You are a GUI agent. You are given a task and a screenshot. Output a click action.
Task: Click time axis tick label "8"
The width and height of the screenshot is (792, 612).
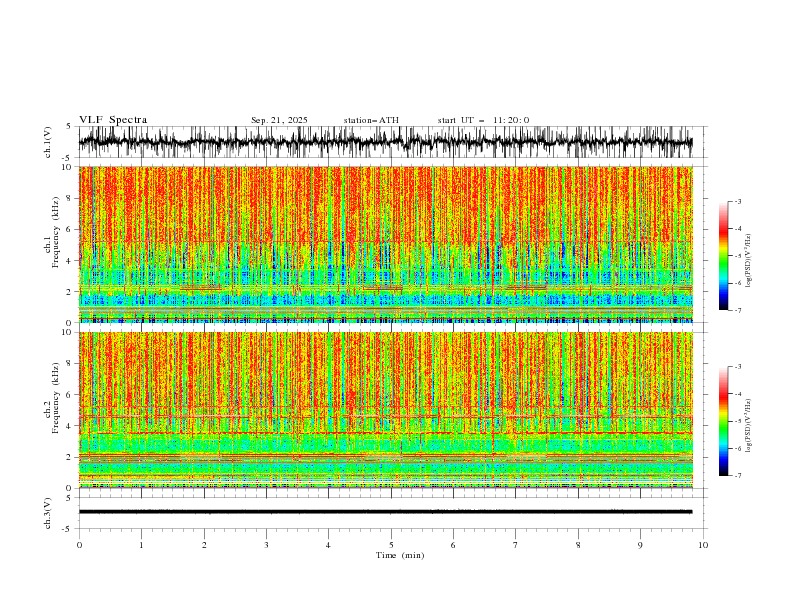click(x=578, y=545)
